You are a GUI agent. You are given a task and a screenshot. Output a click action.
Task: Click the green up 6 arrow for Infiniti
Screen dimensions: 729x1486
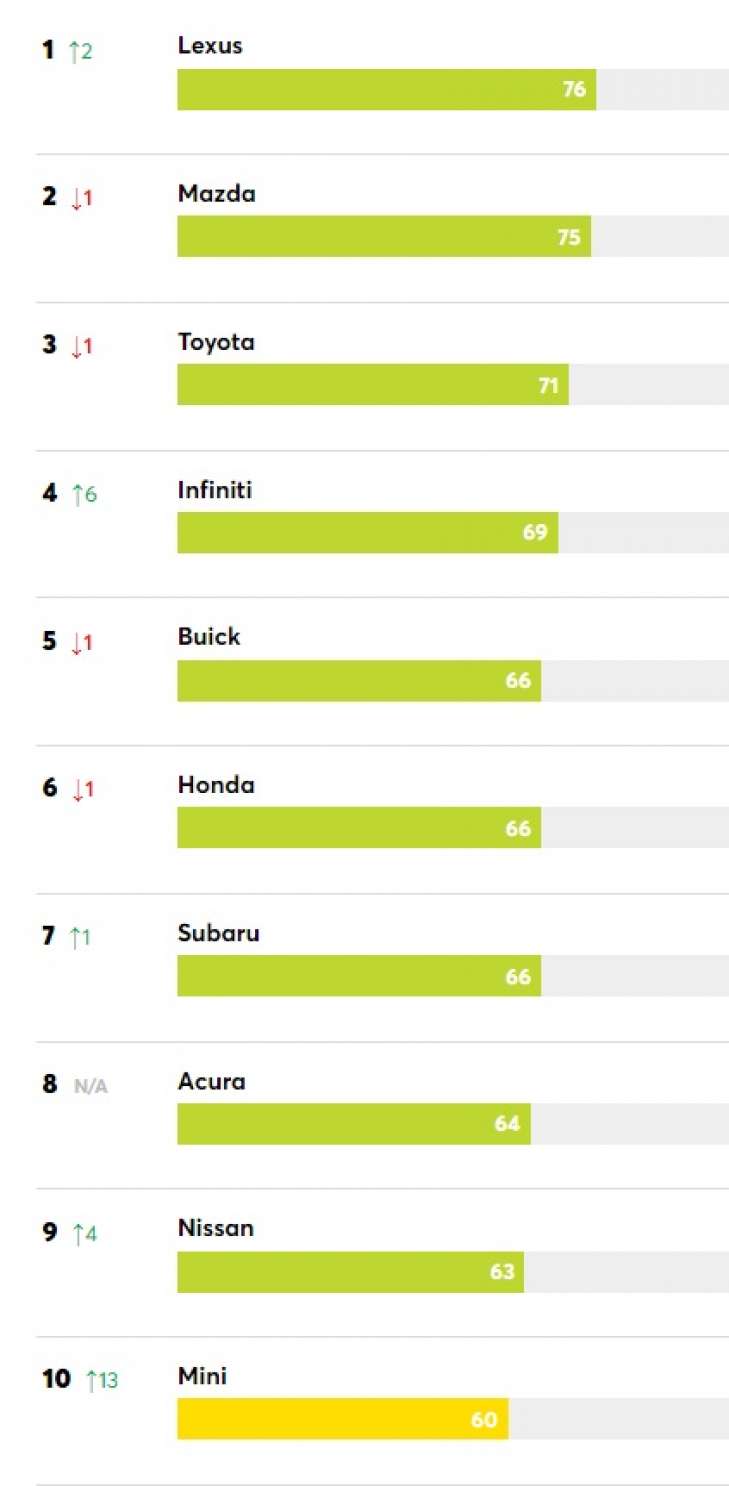[x=78, y=494]
